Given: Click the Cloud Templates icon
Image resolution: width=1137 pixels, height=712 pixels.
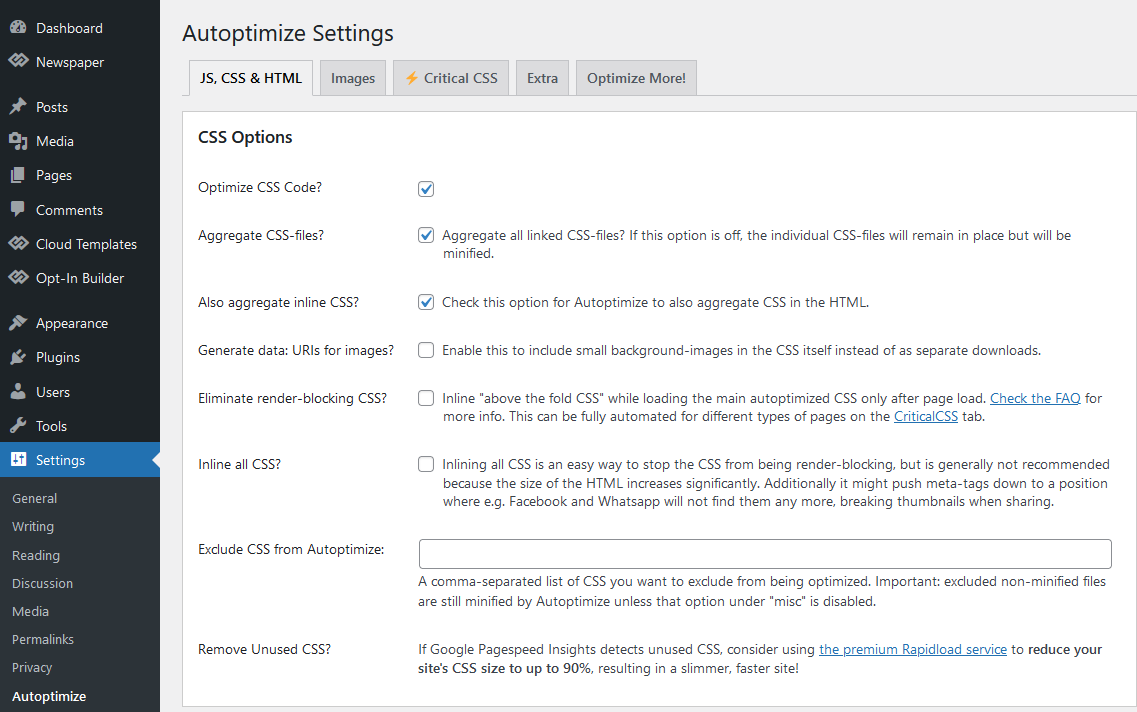Looking at the screenshot, I should [18, 243].
